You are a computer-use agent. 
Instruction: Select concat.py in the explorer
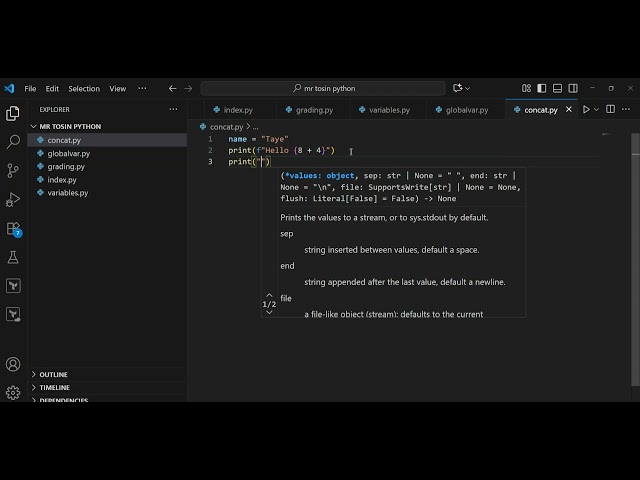tap(108, 140)
